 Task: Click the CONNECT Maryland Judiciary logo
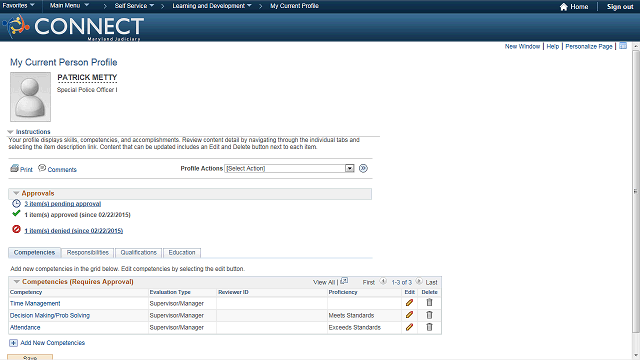coord(73,27)
